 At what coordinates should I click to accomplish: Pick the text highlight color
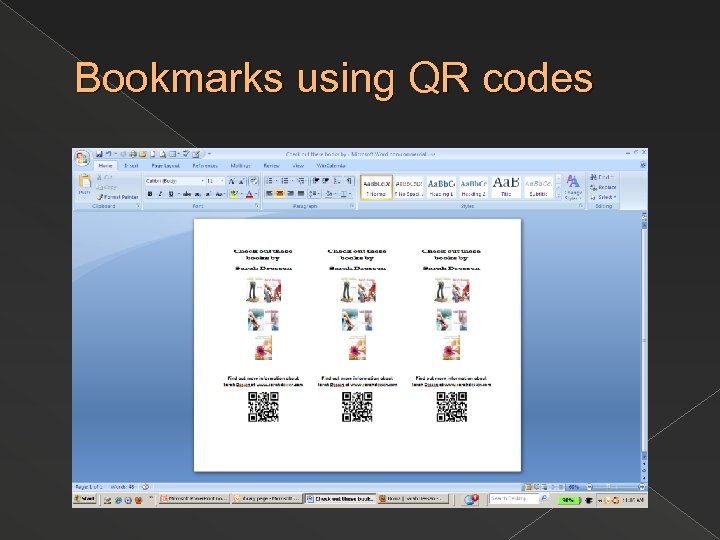point(233,194)
